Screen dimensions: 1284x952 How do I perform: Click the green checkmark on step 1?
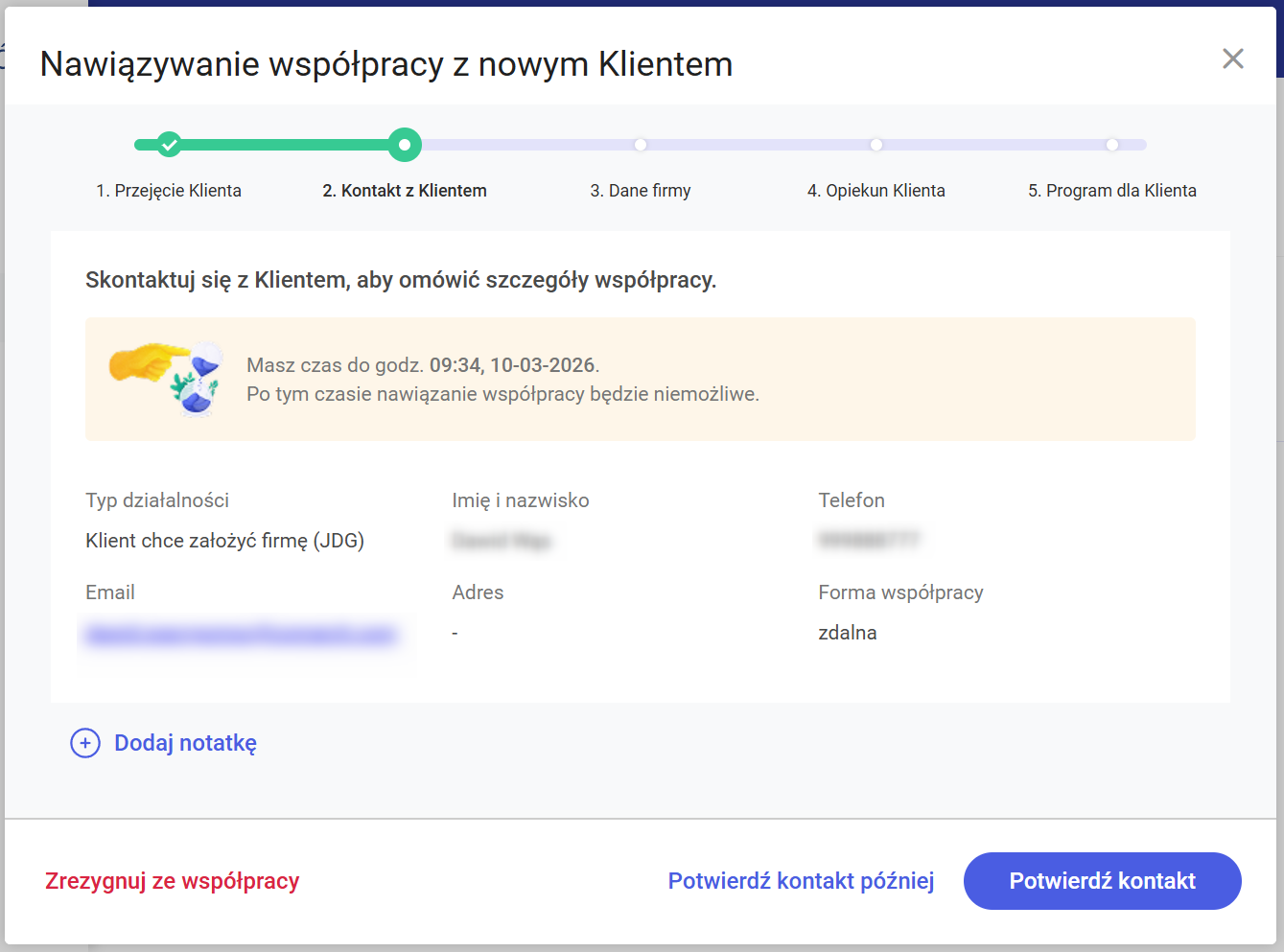[169, 145]
